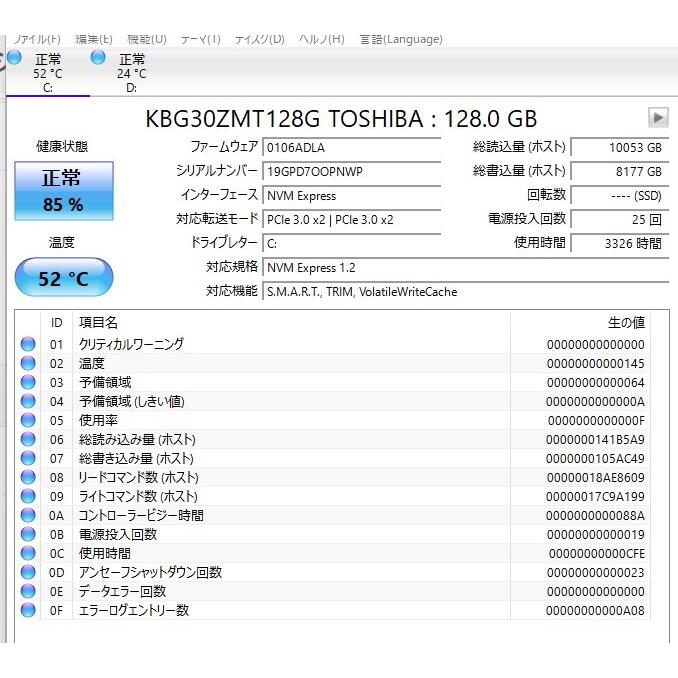Click status orb for 02 温度 row
678x678 pixels.
(28, 363)
